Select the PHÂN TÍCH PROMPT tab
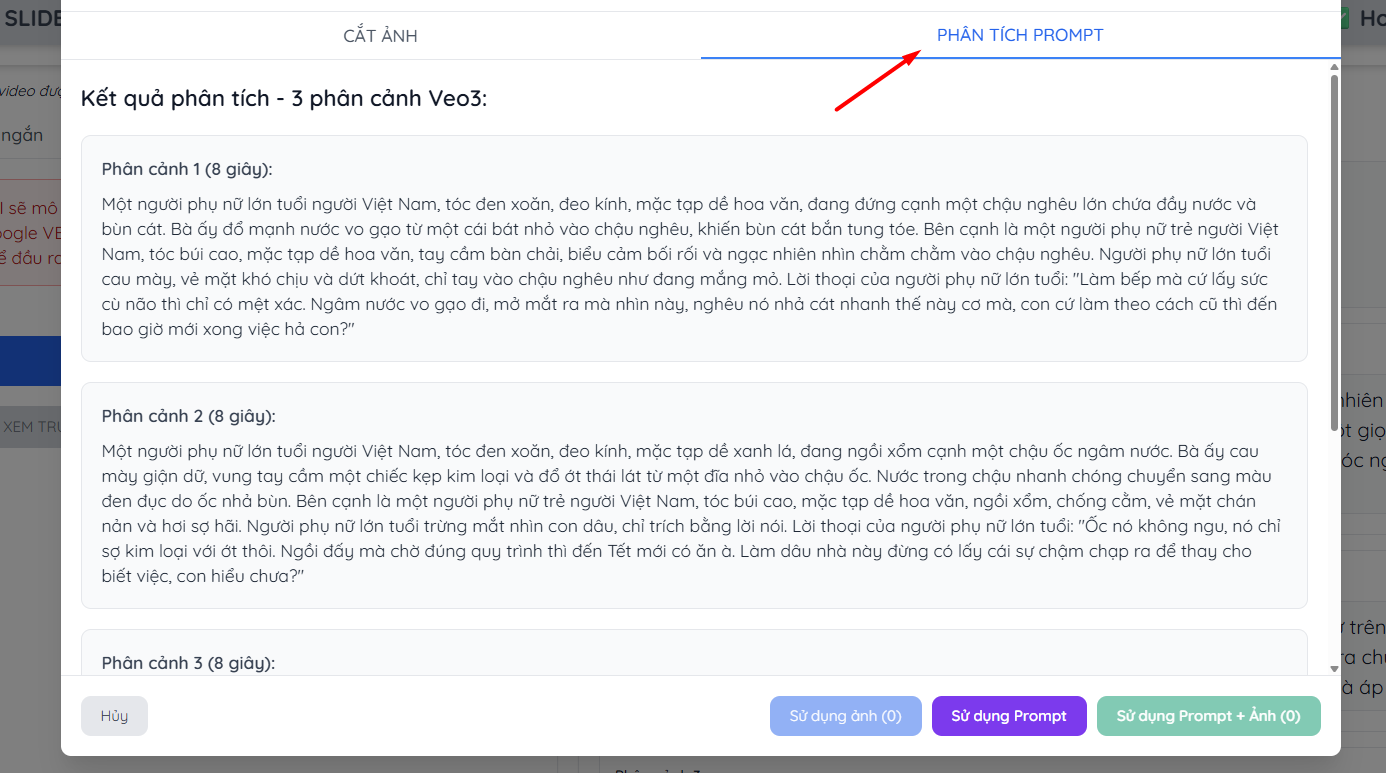 coord(1019,36)
